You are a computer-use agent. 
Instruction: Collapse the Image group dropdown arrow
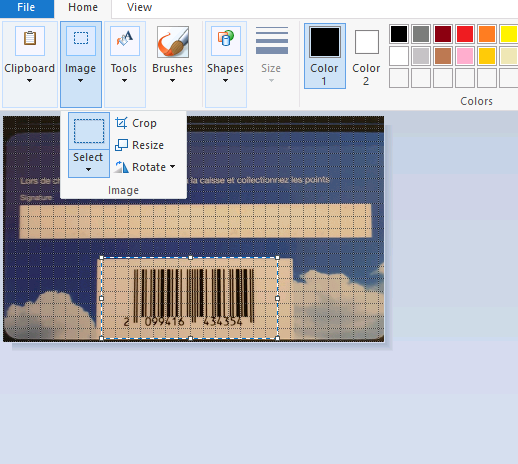pyautogui.click(x=80, y=80)
